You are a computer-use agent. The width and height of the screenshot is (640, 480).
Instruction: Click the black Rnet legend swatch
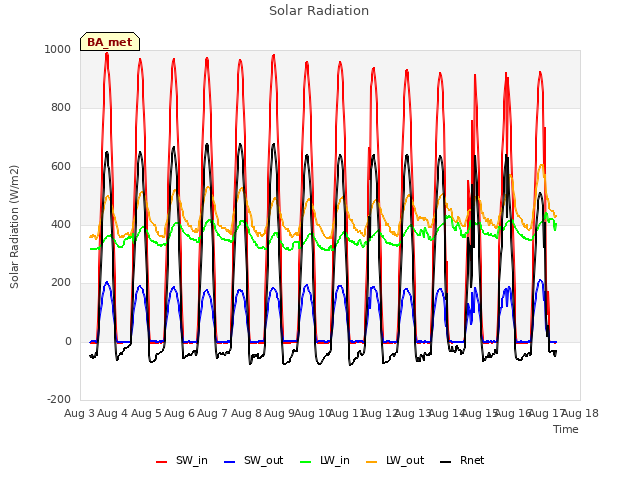pyautogui.click(x=446, y=462)
